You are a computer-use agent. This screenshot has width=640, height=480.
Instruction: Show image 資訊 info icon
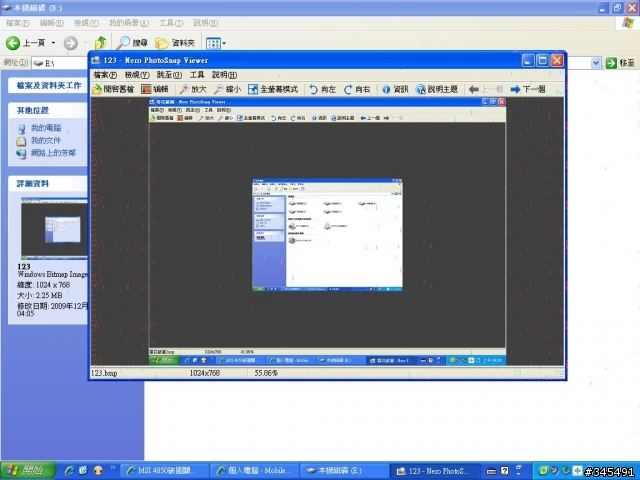pos(386,89)
